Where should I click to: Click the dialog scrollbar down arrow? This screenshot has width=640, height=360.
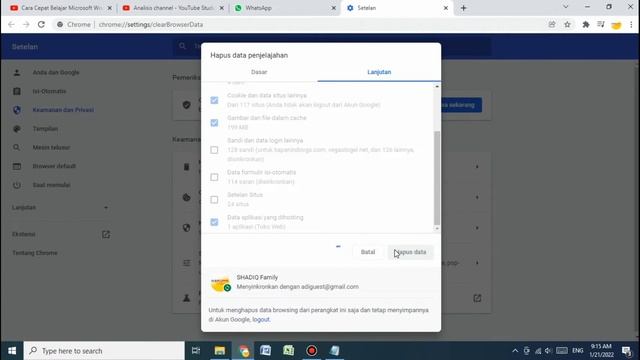[x=437, y=229]
